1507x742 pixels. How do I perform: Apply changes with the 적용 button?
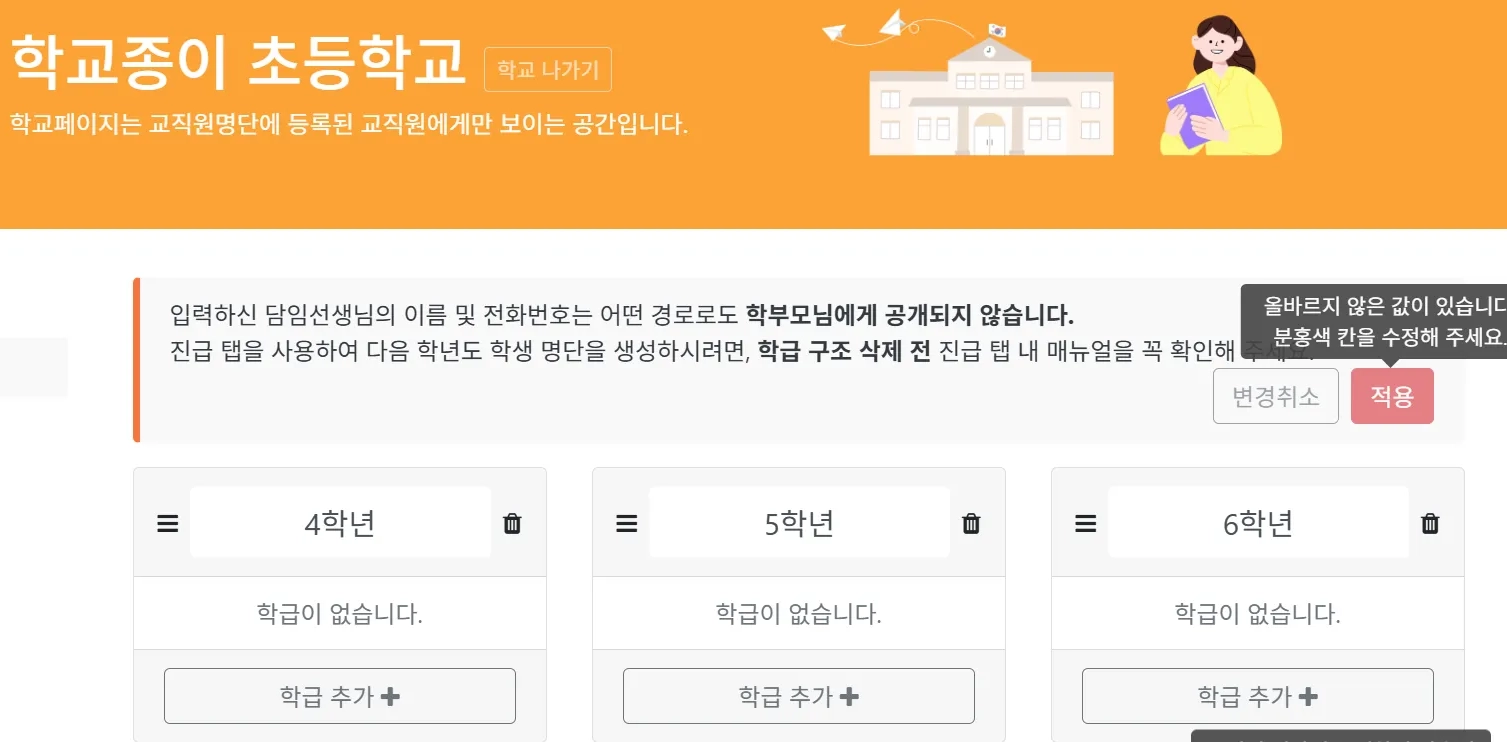(x=1391, y=396)
